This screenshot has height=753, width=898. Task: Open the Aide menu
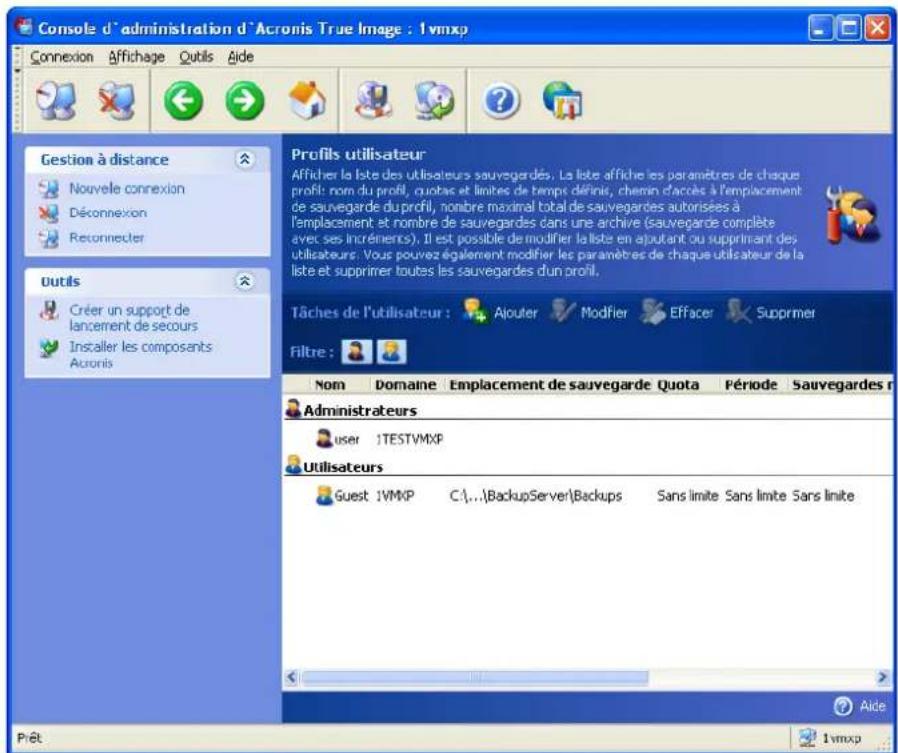click(x=241, y=57)
